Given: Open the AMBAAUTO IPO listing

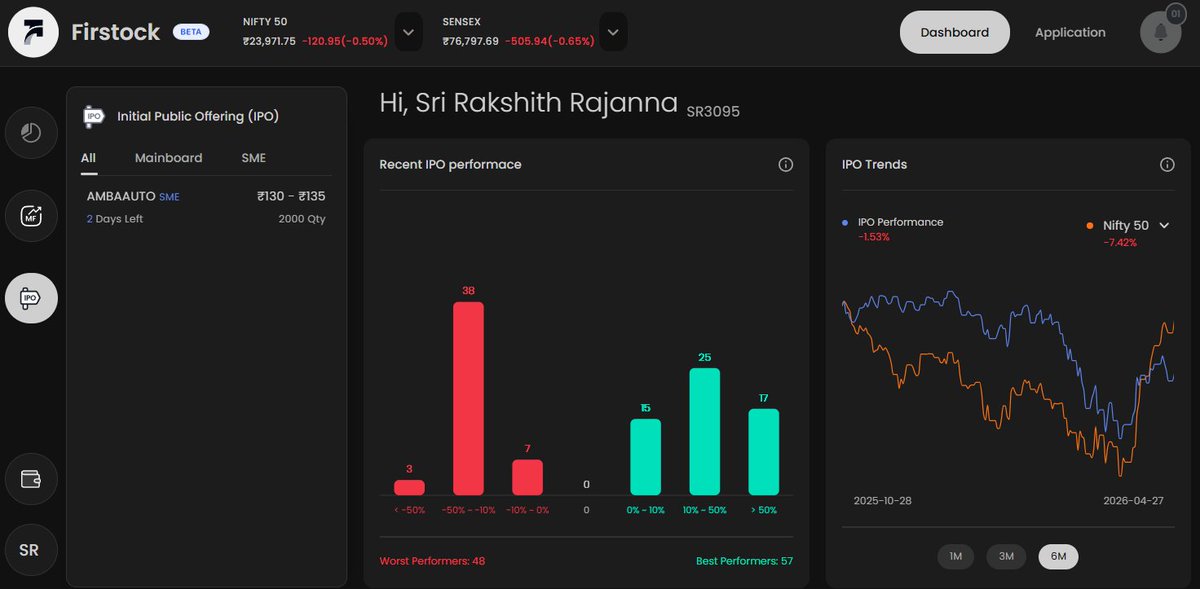Looking at the screenshot, I should (206, 207).
